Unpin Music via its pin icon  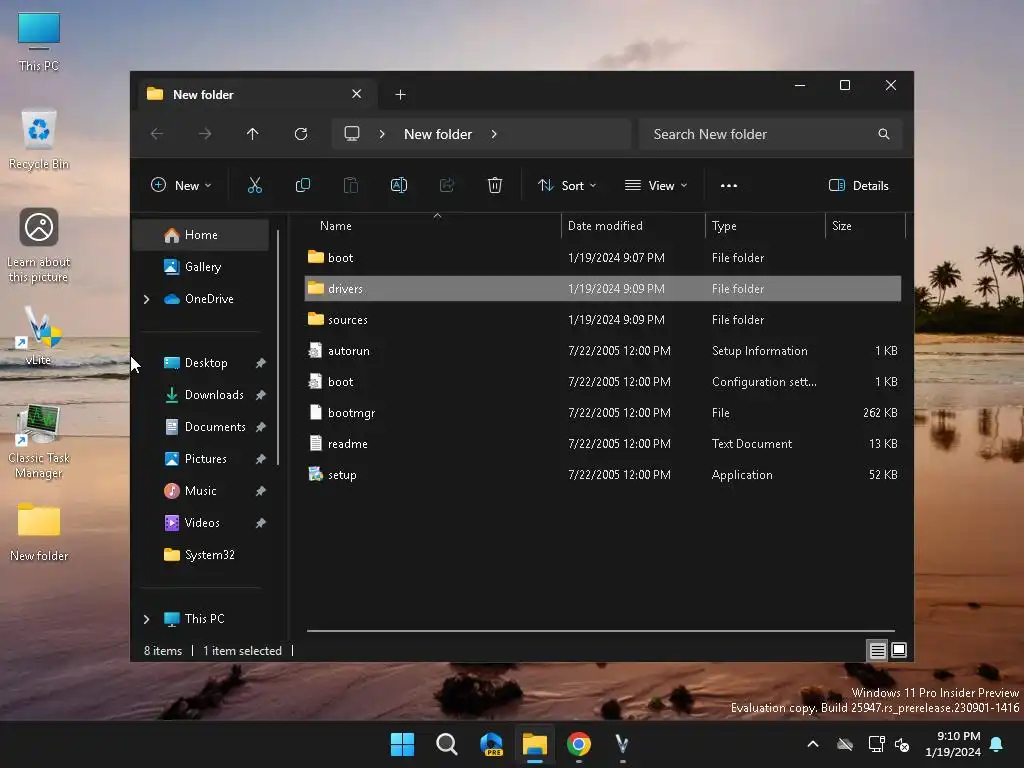click(x=261, y=491)
